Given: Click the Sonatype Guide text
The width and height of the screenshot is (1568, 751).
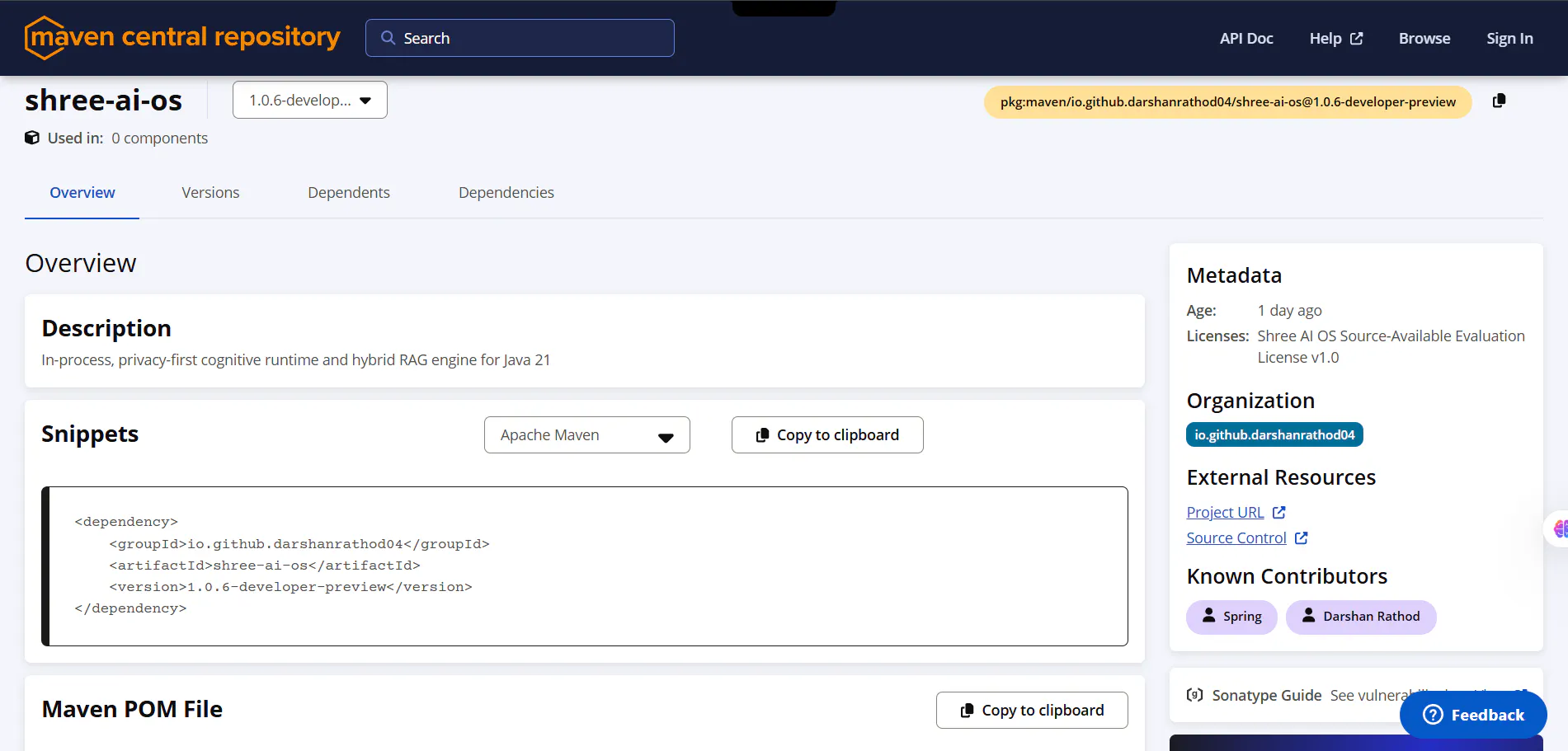Looking at the screenshot, I should click(1267, 696).
